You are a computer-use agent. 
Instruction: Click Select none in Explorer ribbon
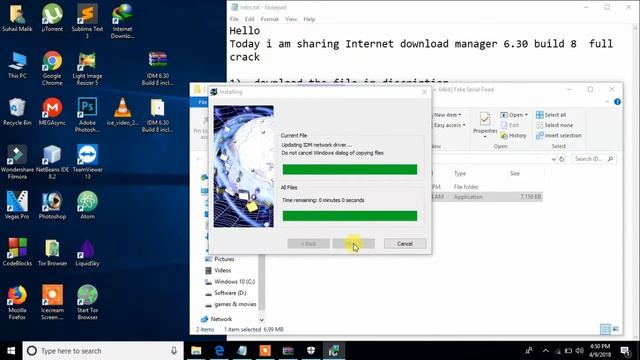click(554, 125)
